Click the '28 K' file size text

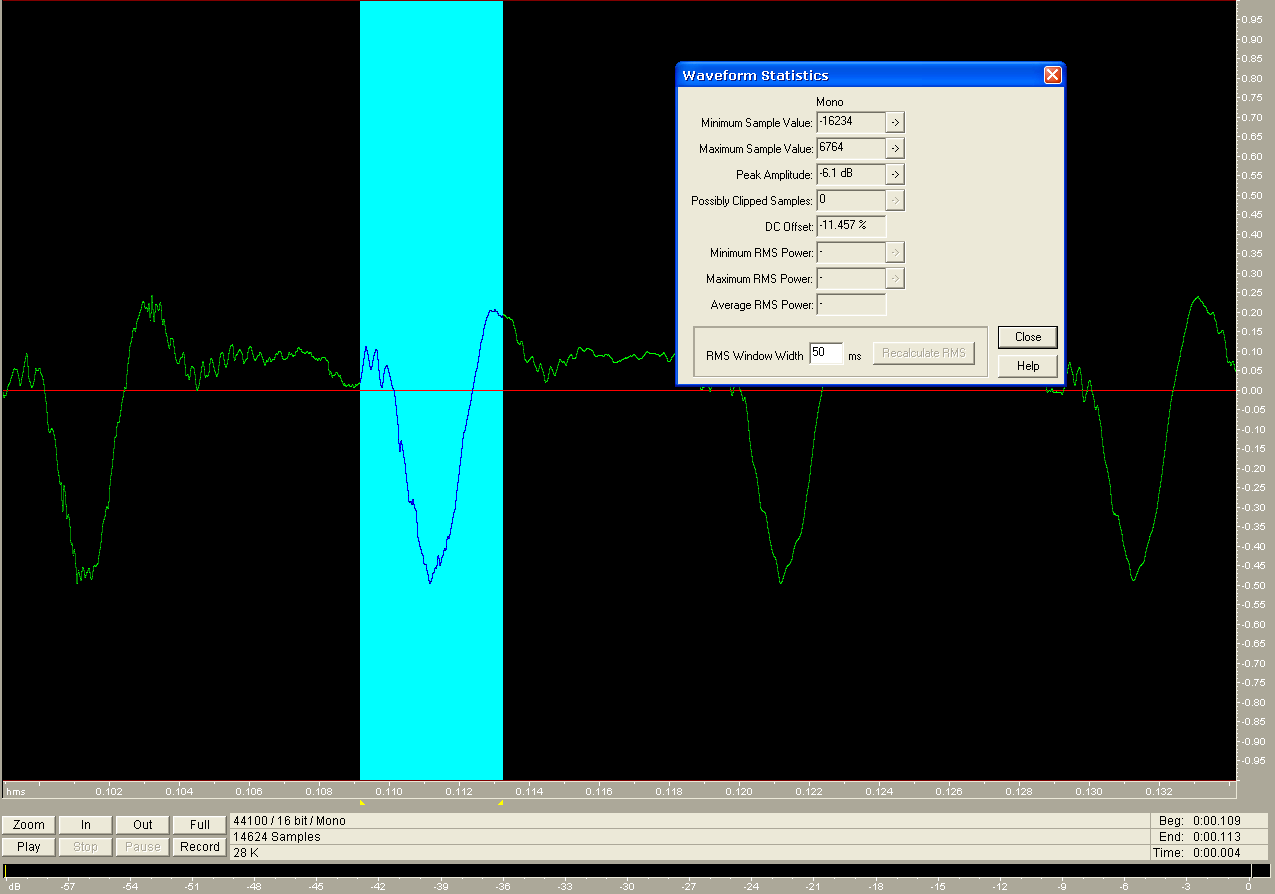point(245,853)
